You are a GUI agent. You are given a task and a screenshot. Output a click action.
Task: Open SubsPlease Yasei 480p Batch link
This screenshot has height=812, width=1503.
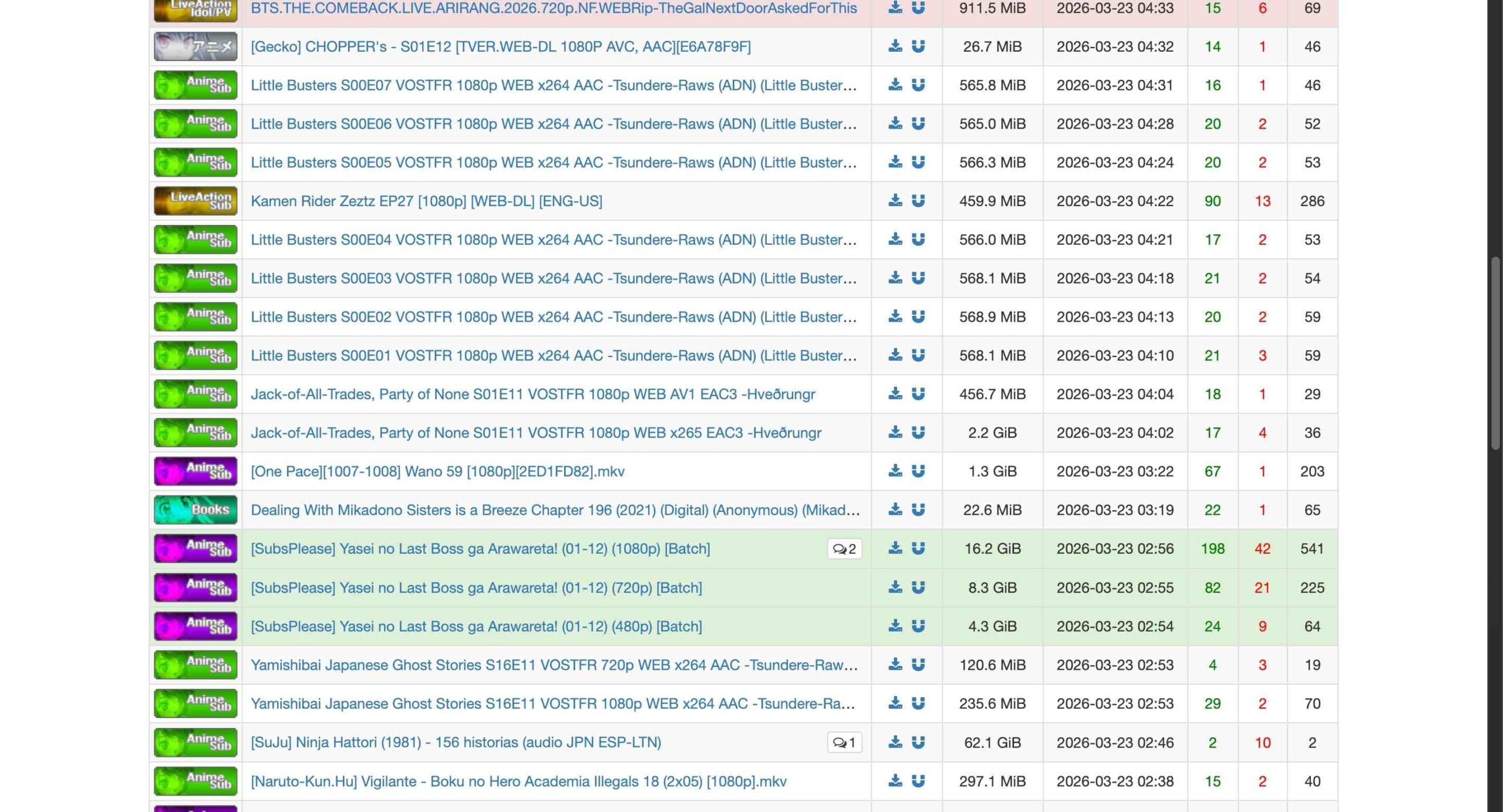(476, 626)
